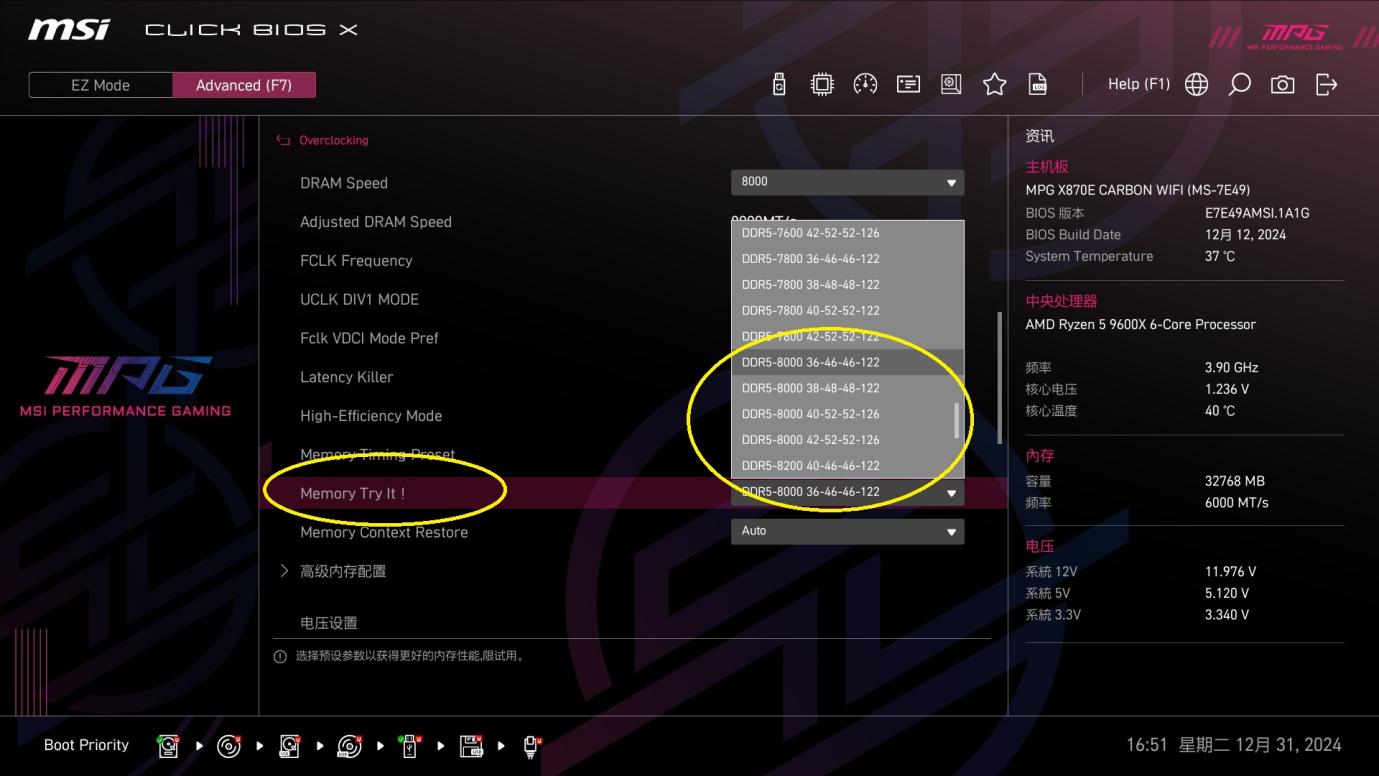Open the LOG file icon
1379x776 pixels.
point(1038,85)
